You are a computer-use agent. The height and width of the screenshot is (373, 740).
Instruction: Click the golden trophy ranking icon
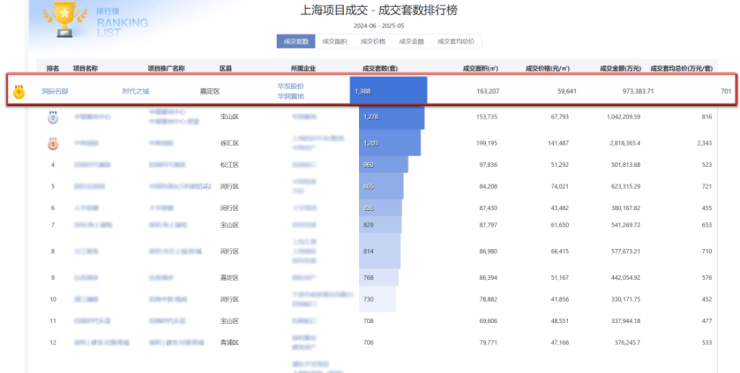click(65, 18)
